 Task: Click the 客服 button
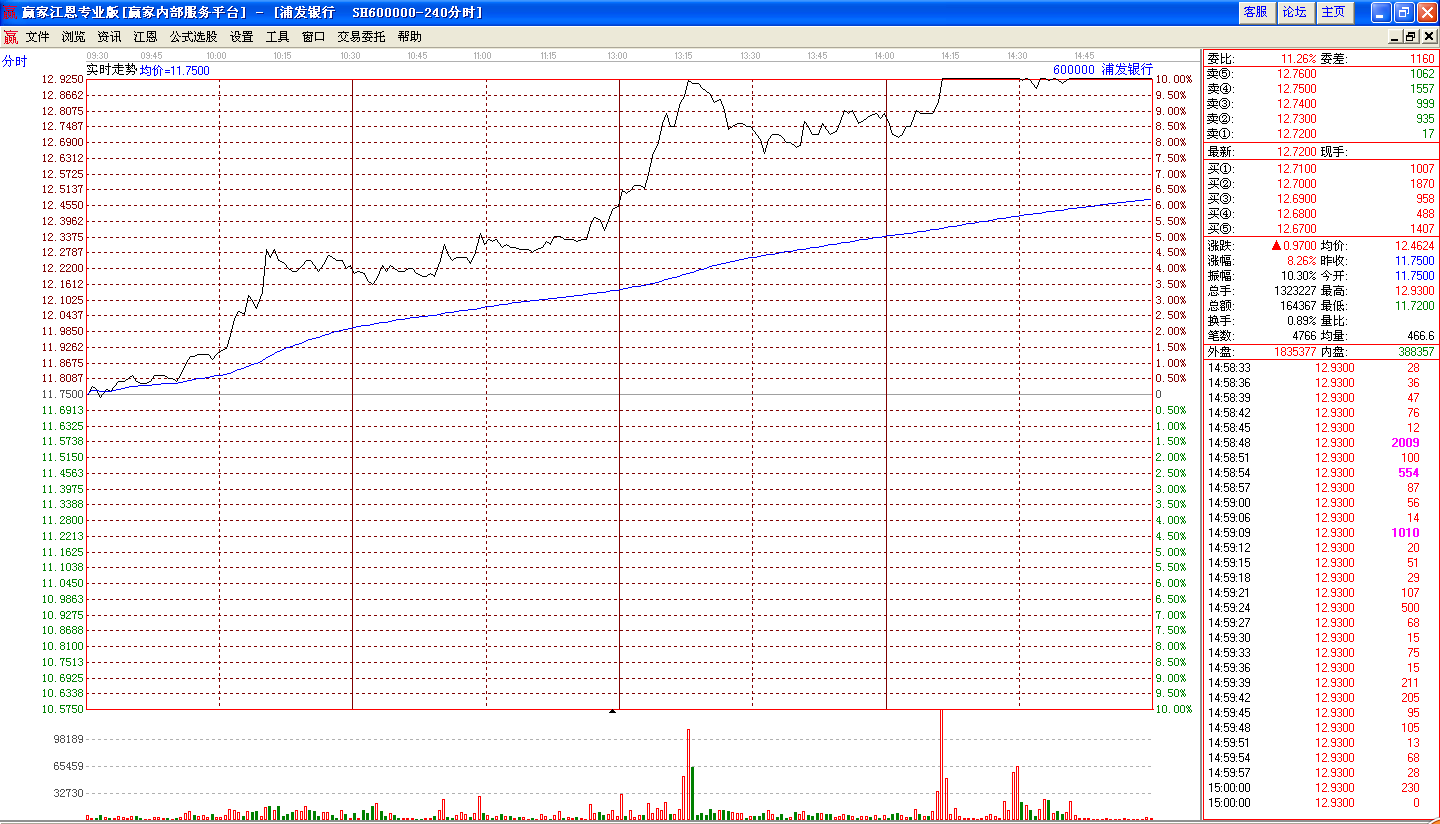[x=1255, y=12]
